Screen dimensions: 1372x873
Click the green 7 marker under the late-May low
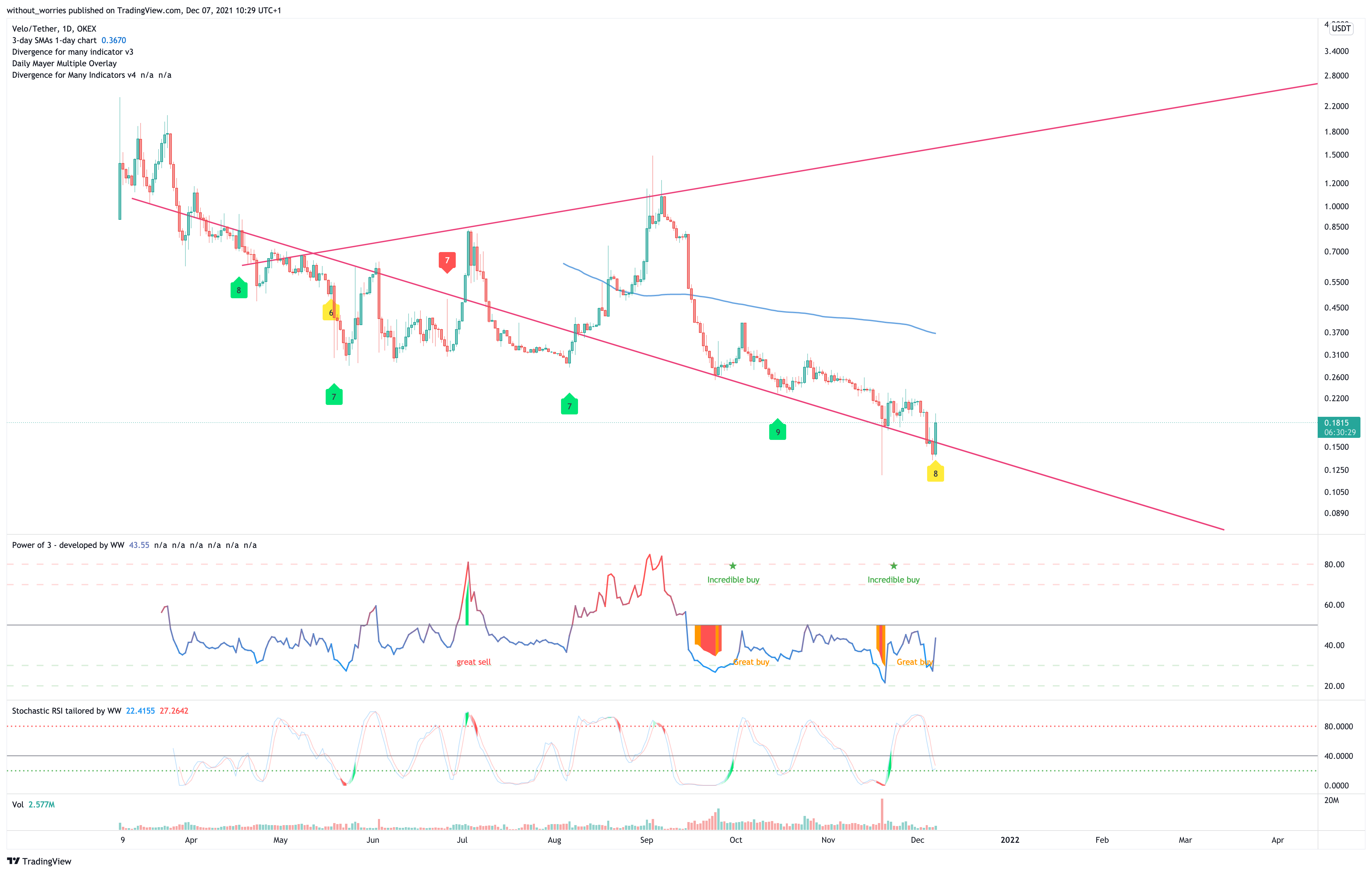[x=334, y=395]
